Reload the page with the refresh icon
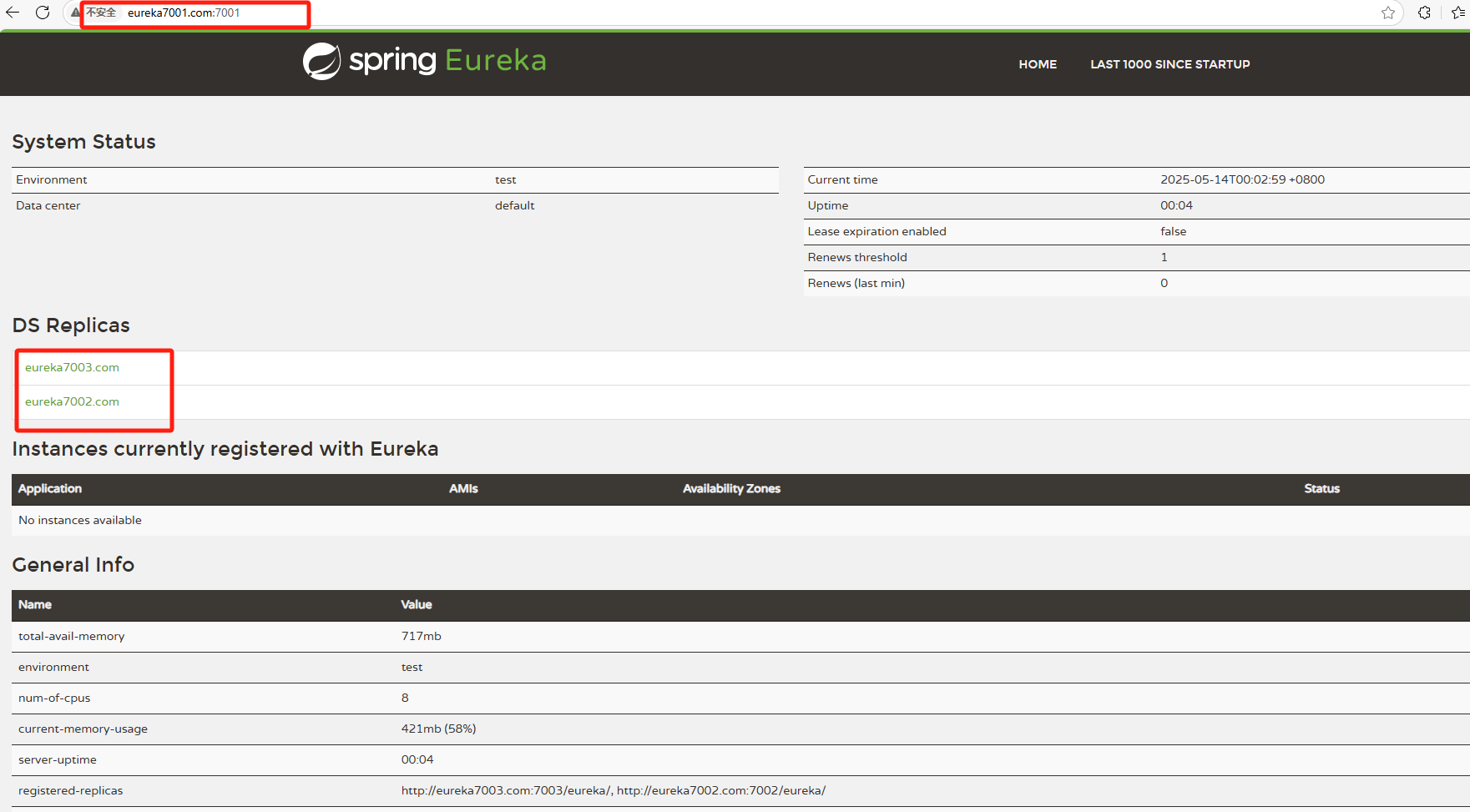This screenshot has height=812, width=1470. pyautogui.click(x=43, y=13)
